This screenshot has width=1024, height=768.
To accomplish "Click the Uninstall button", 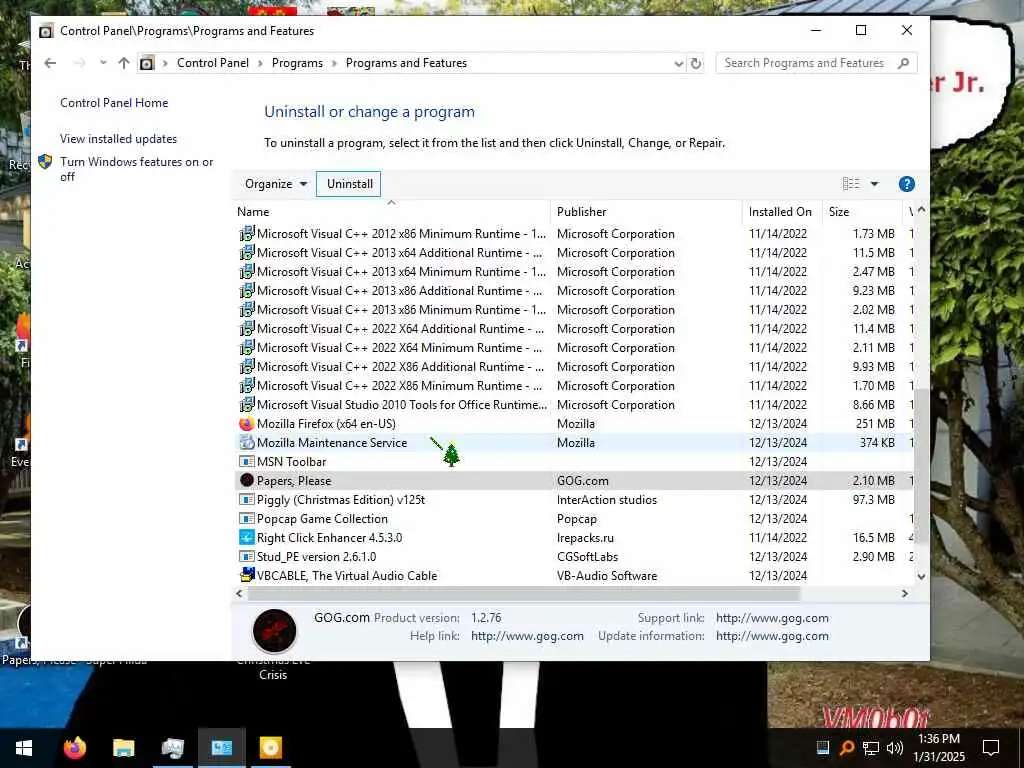I will pos(349,184).
